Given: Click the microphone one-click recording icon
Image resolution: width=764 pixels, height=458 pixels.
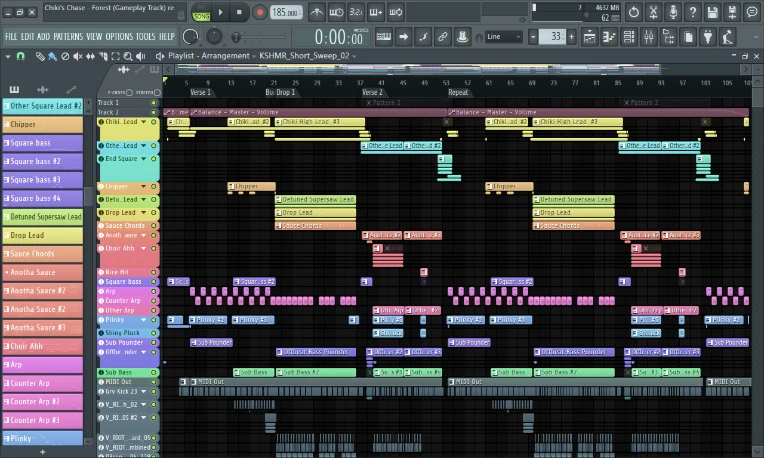Looking at the screenshot, I should tap(673, 12).
